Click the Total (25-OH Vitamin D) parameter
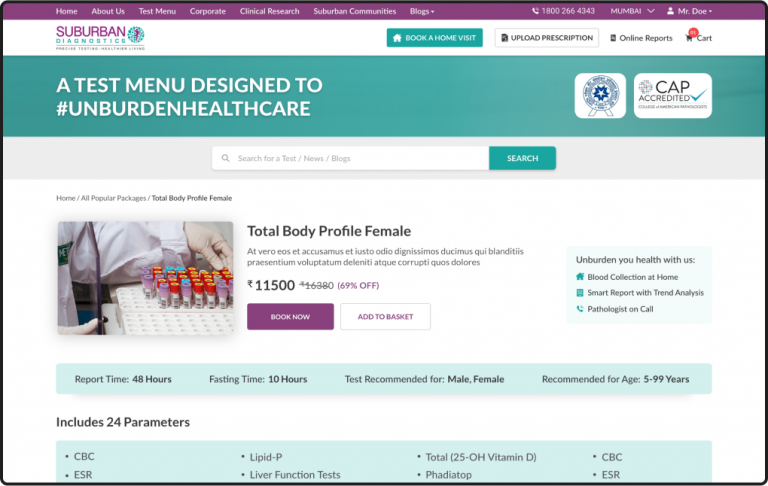The image size is (768, 486). [481, 457]
